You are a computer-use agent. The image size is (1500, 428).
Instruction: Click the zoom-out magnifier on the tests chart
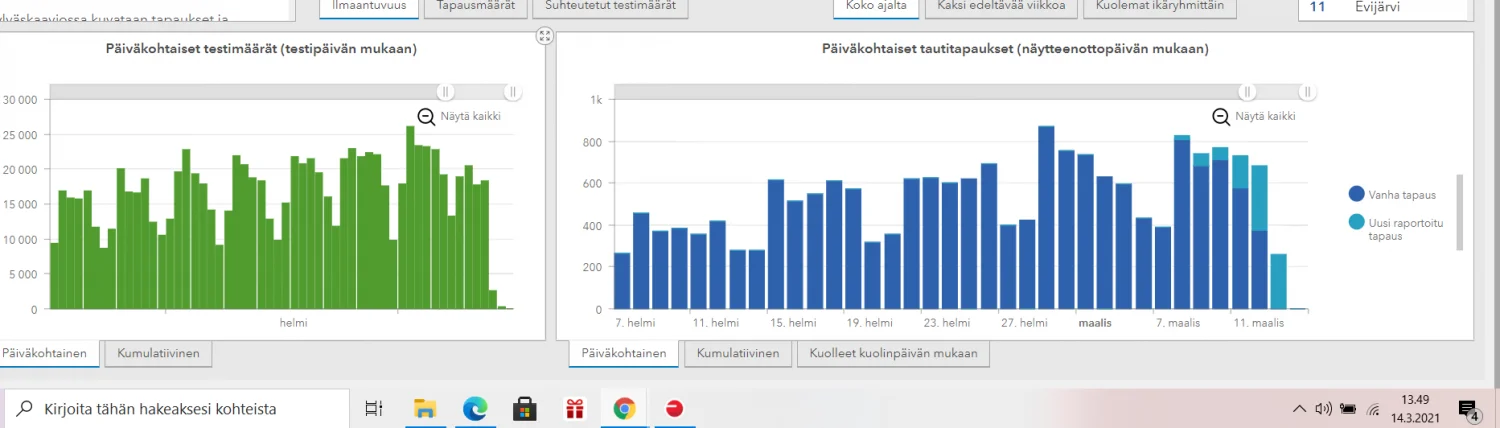coord(427,116)
